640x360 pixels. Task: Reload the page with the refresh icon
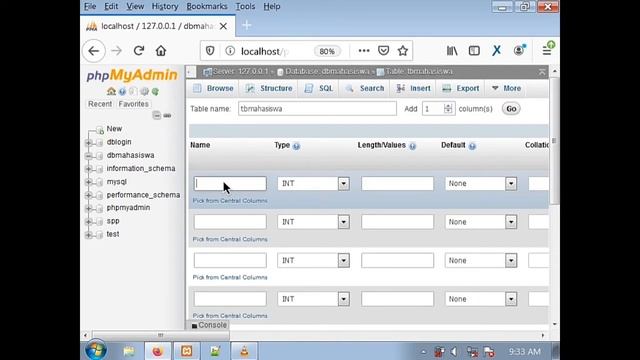coord(139,51)
